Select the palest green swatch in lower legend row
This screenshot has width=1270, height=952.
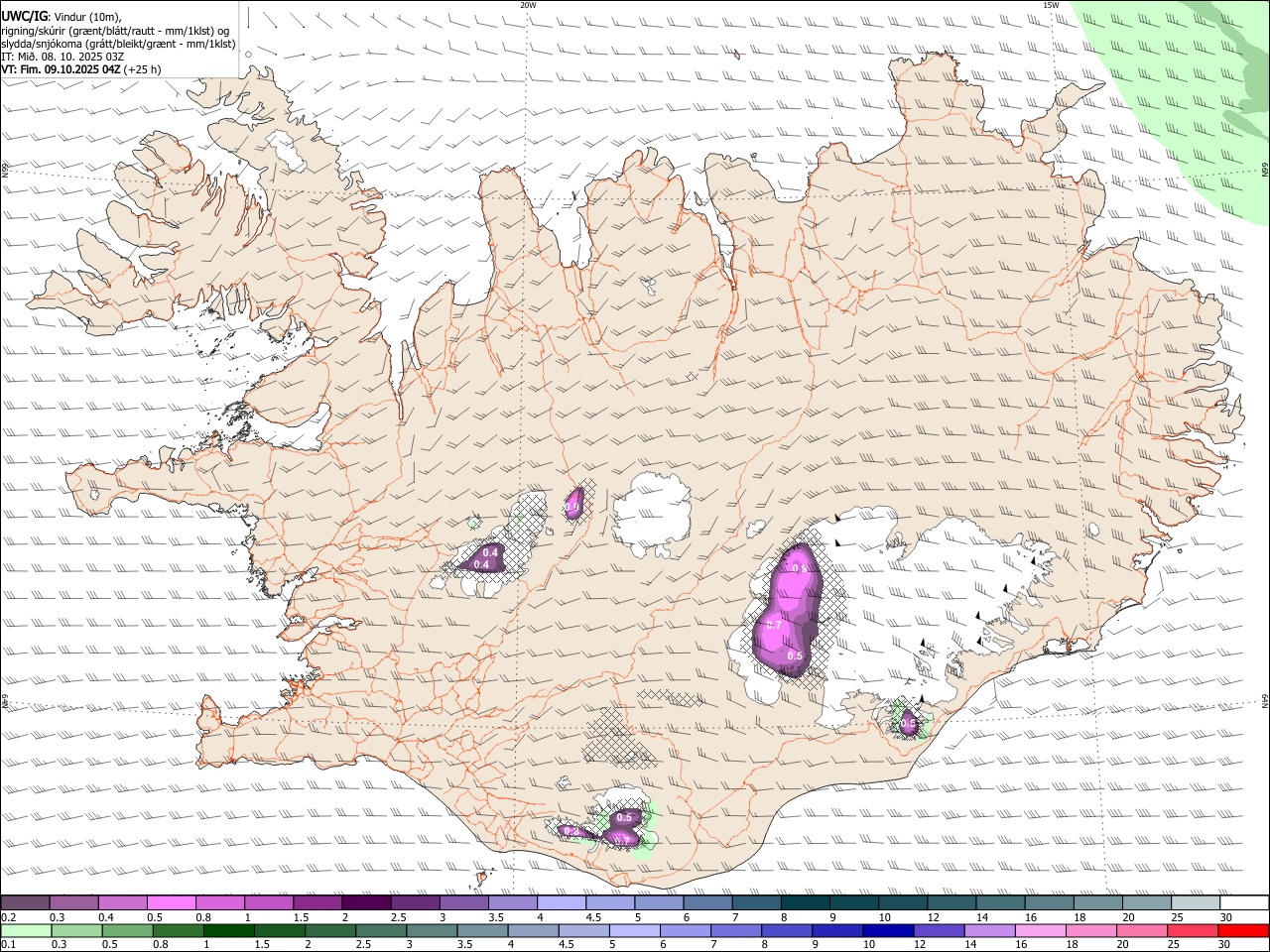[x=27, y=931]
